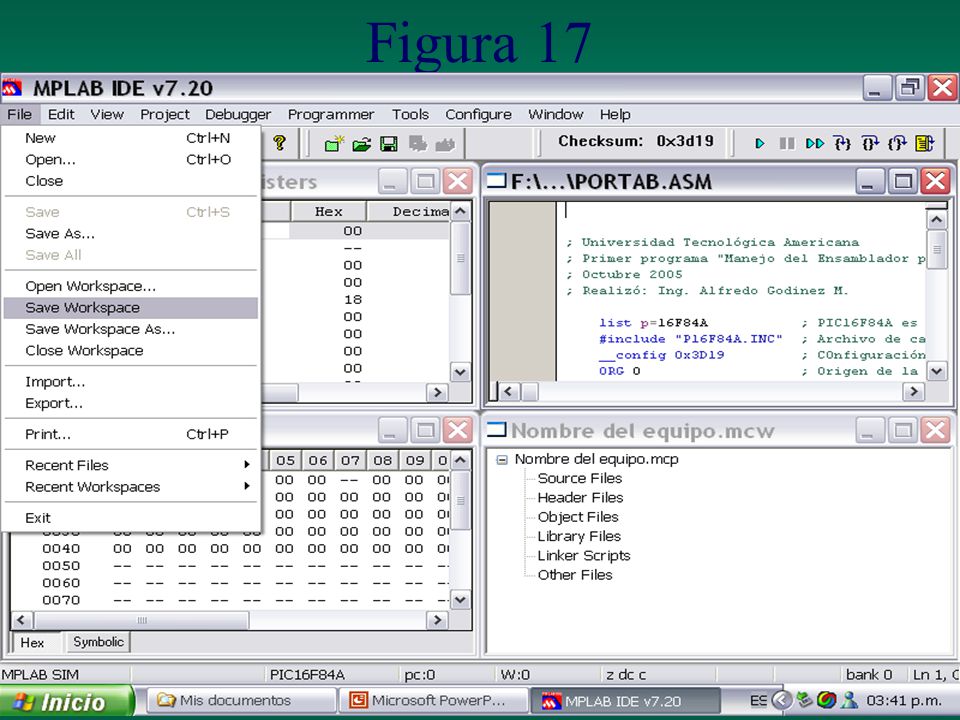Screen dimensions: 960x720
Task: Open the Project menu
Action: pos(165,114)
